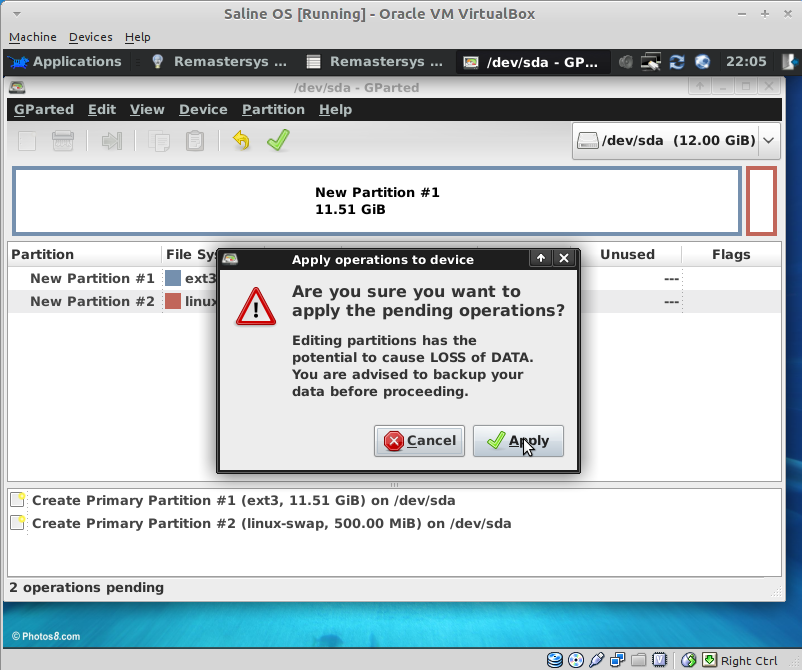Click the update refresh tray icon
Screen dimensions: 802x670
point(677,62)
